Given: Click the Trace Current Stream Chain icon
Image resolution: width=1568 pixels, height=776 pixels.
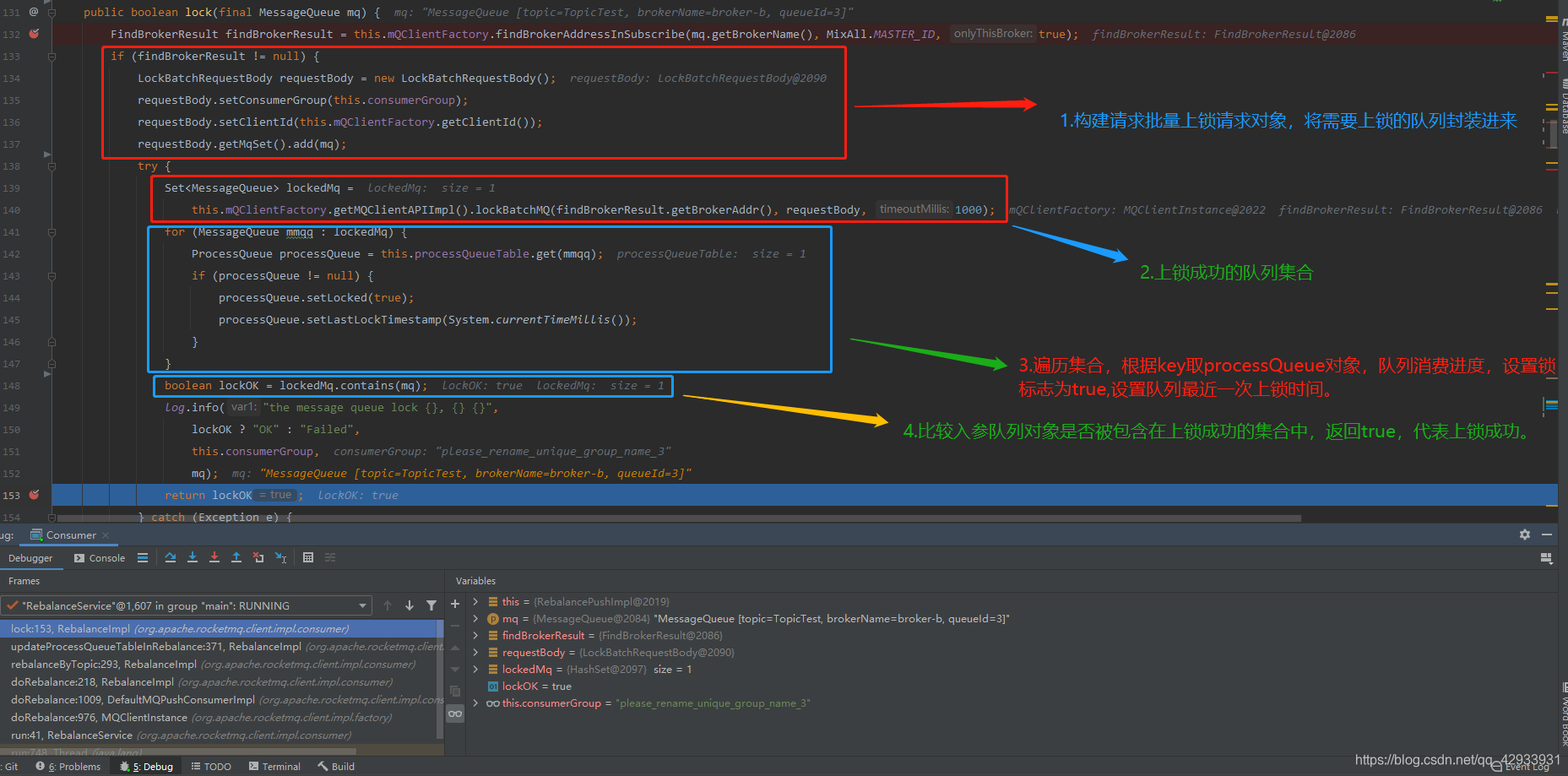Looking at the screenshot, I should coord(330,557).
